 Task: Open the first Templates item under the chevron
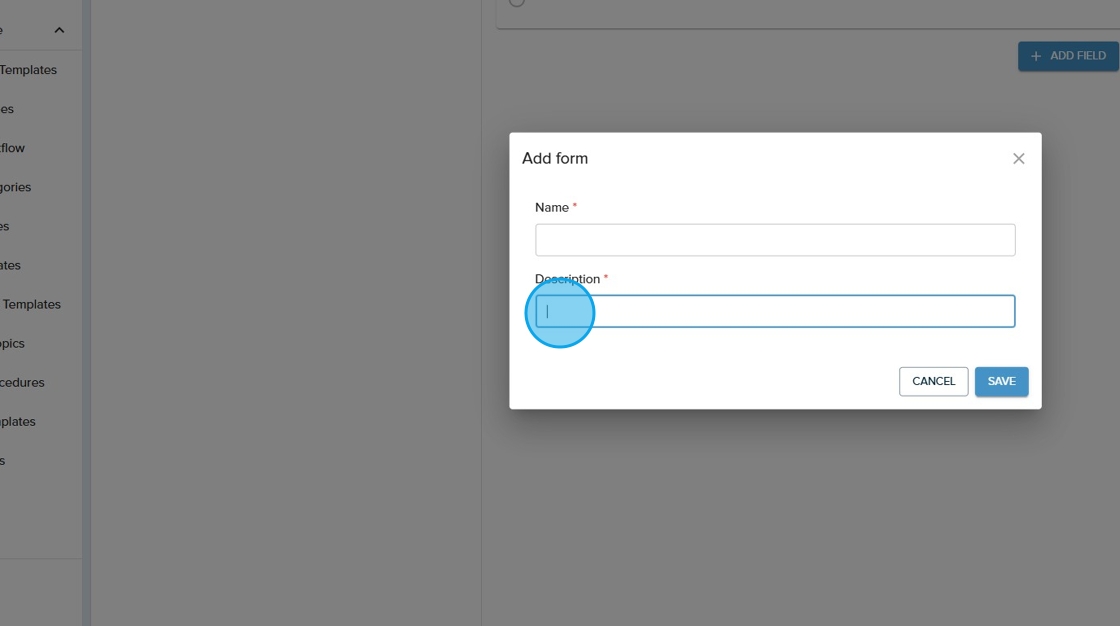[x=28, y=70]
